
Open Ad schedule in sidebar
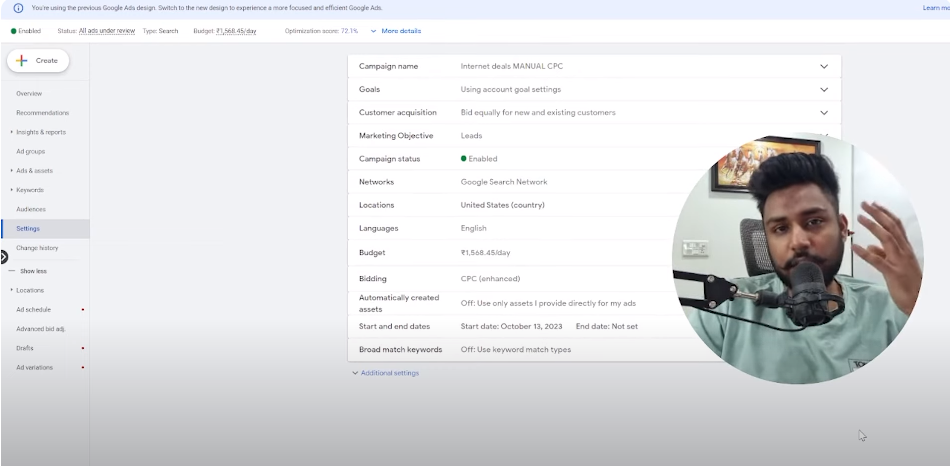33,310
